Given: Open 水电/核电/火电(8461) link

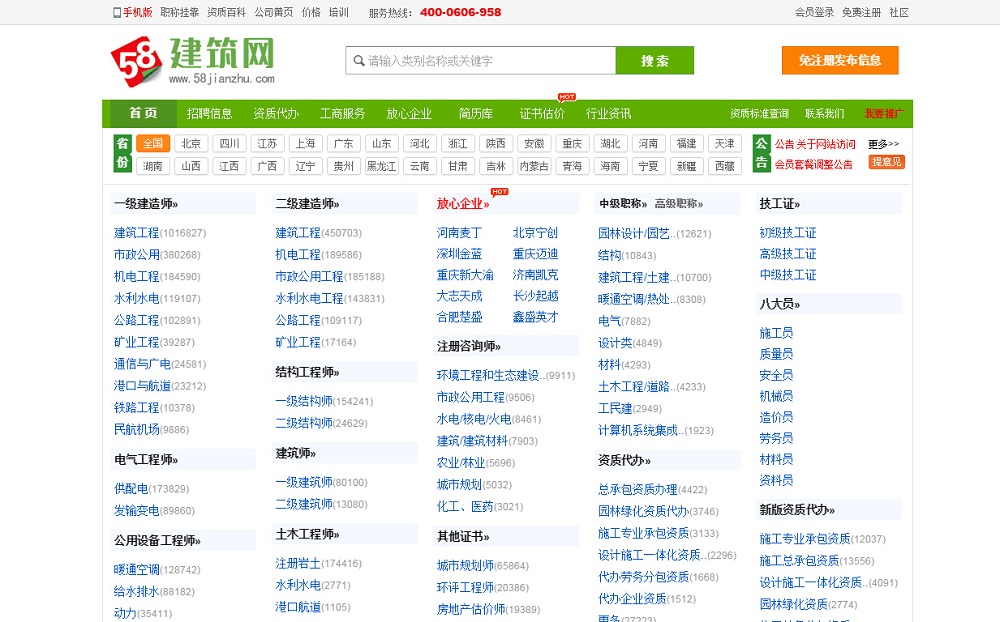Looking at the screenshot, I should pyautogui.click(x=489, y=419).
